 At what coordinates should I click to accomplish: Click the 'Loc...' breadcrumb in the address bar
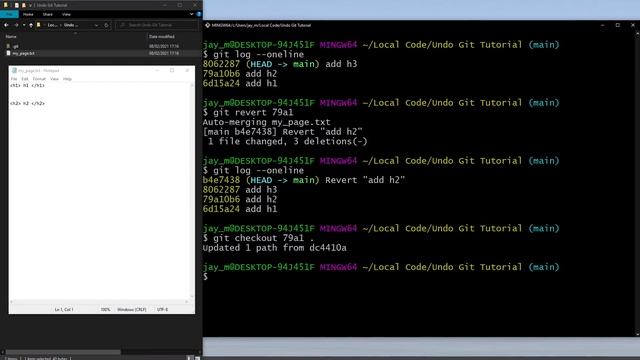coord(52,25)
